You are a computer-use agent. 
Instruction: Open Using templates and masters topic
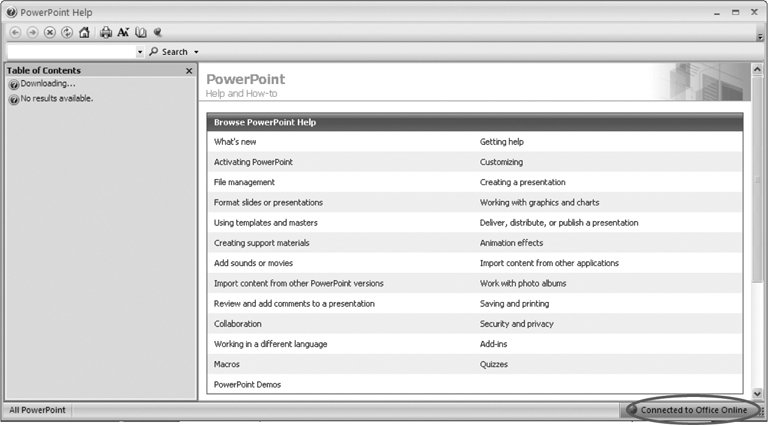point(265,223)
